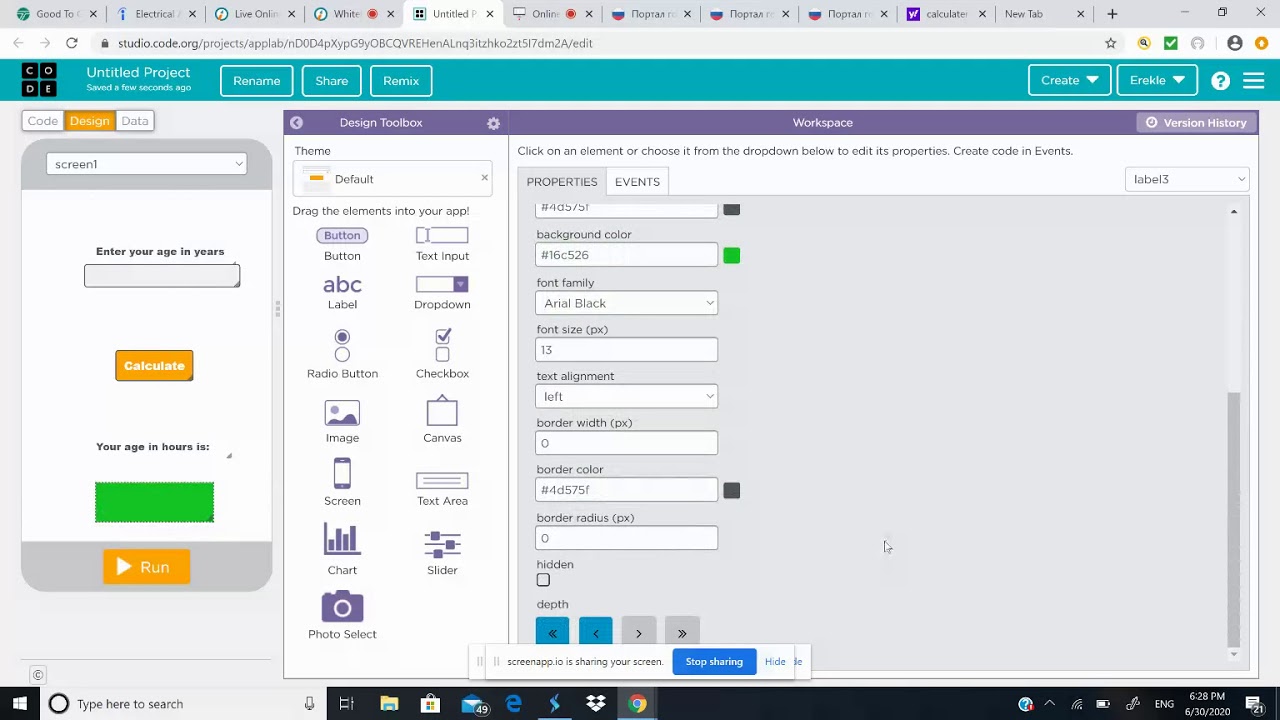This screenshot has height=720, width=1280.
Task: Switch to Code mode tab
Action: (x=43, y=121)
